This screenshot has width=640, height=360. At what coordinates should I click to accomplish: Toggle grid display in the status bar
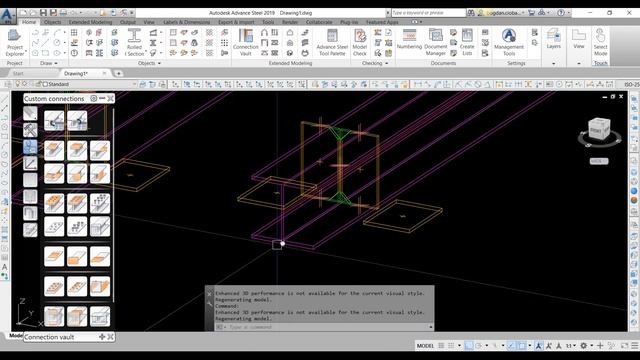click(x=441, y=346)
